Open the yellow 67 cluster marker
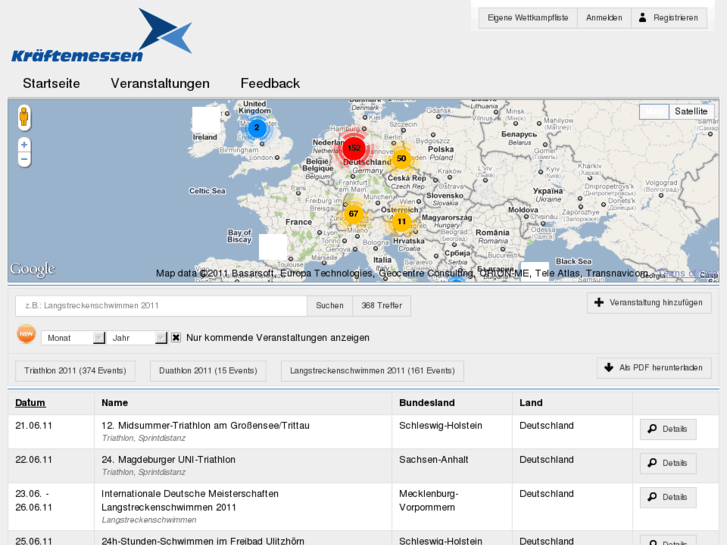 (x=353, y=214)
